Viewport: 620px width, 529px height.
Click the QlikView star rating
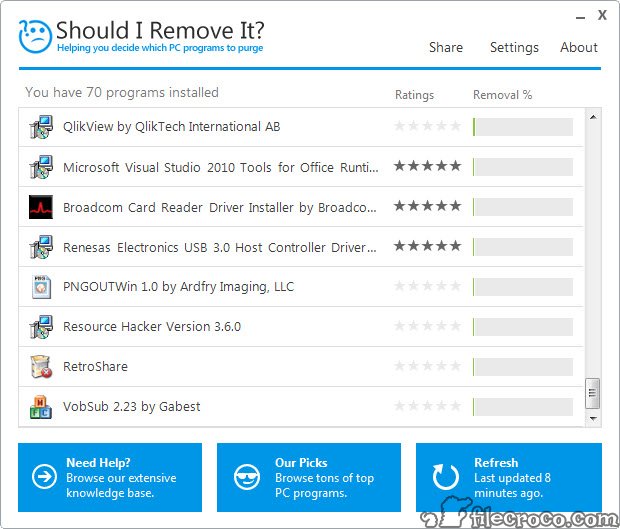coord(427,126)
